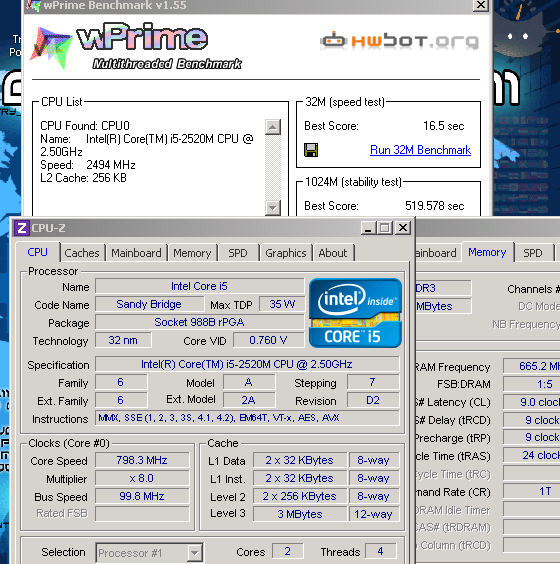This screenshot has width=560, height=564.
Task: Click the Intel Core i5 inside badge
Action: point(355,313)
